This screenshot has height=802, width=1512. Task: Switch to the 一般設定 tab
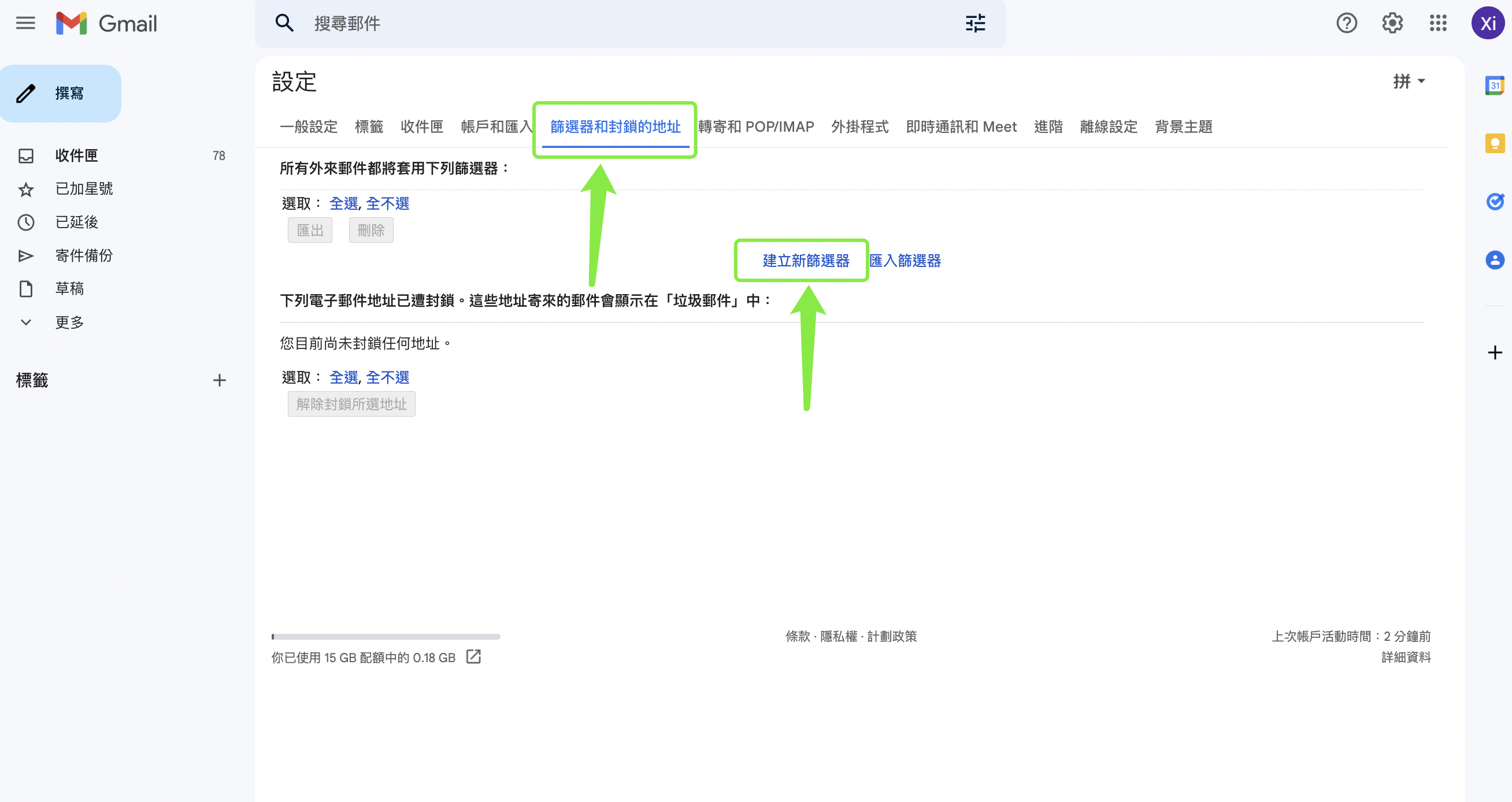coord(309,127)
